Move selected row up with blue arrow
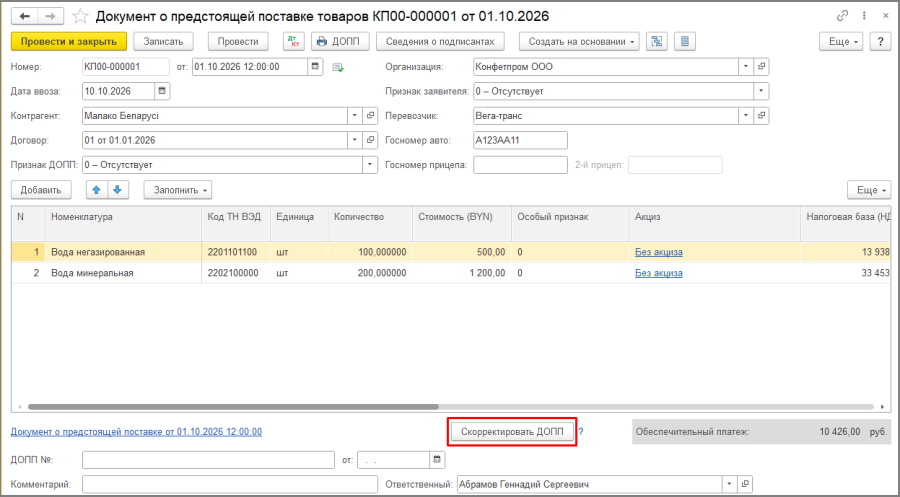Image resolution: width=900 pixels, height=497 pixels. coord(96,190)
